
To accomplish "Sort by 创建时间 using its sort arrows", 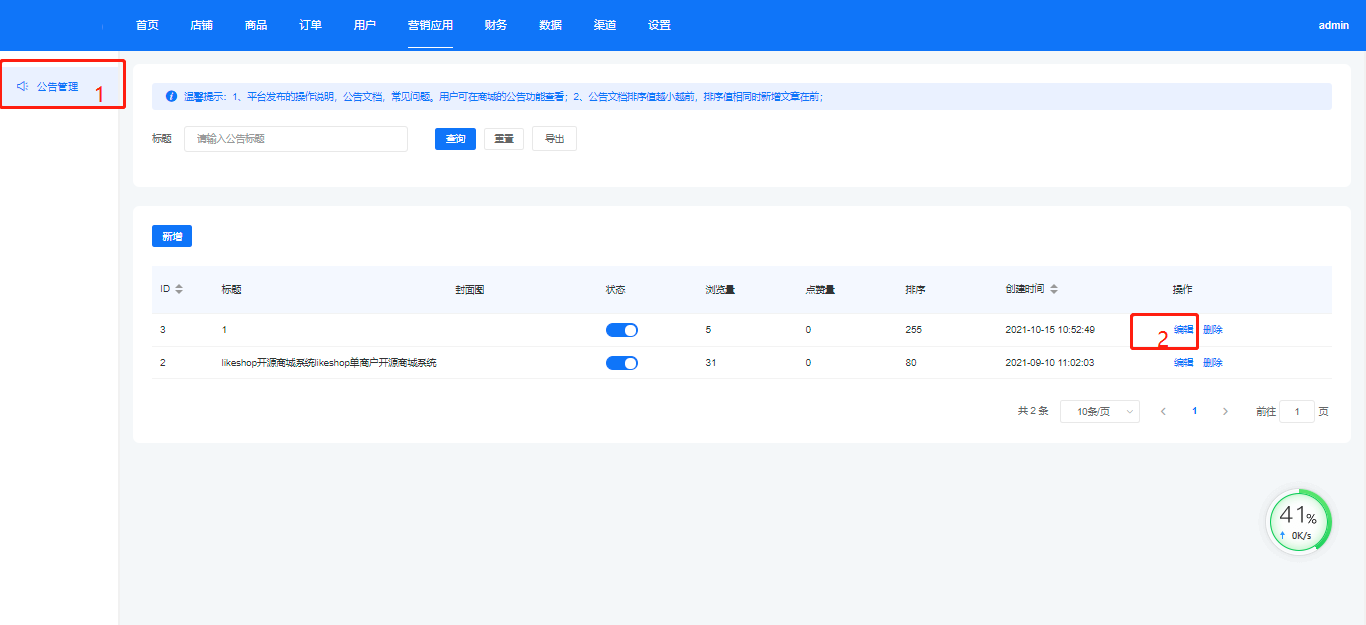I will click(x=1054, y=289).
